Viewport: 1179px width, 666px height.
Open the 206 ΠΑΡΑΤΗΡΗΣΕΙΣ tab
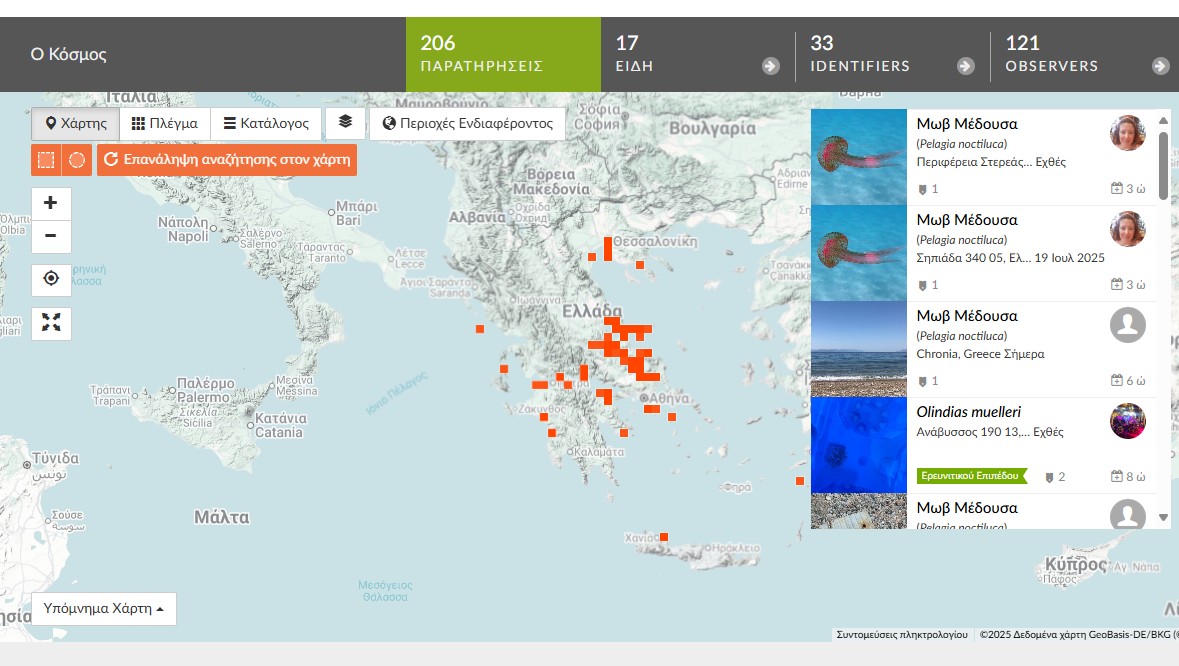tap(503, 54)
